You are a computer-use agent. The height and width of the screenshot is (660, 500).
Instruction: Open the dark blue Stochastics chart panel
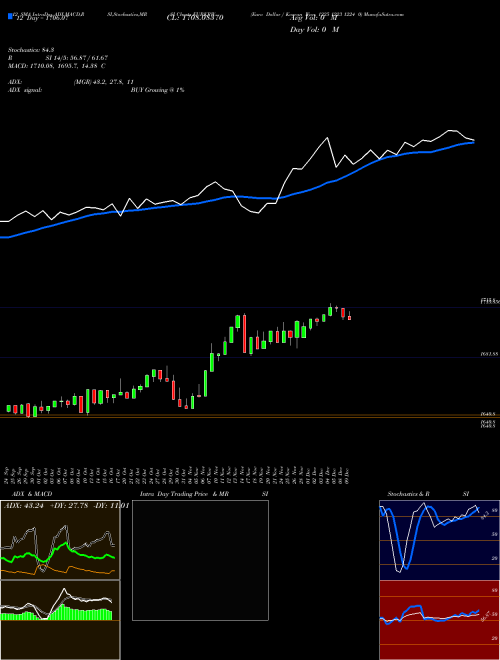(439, 540)
